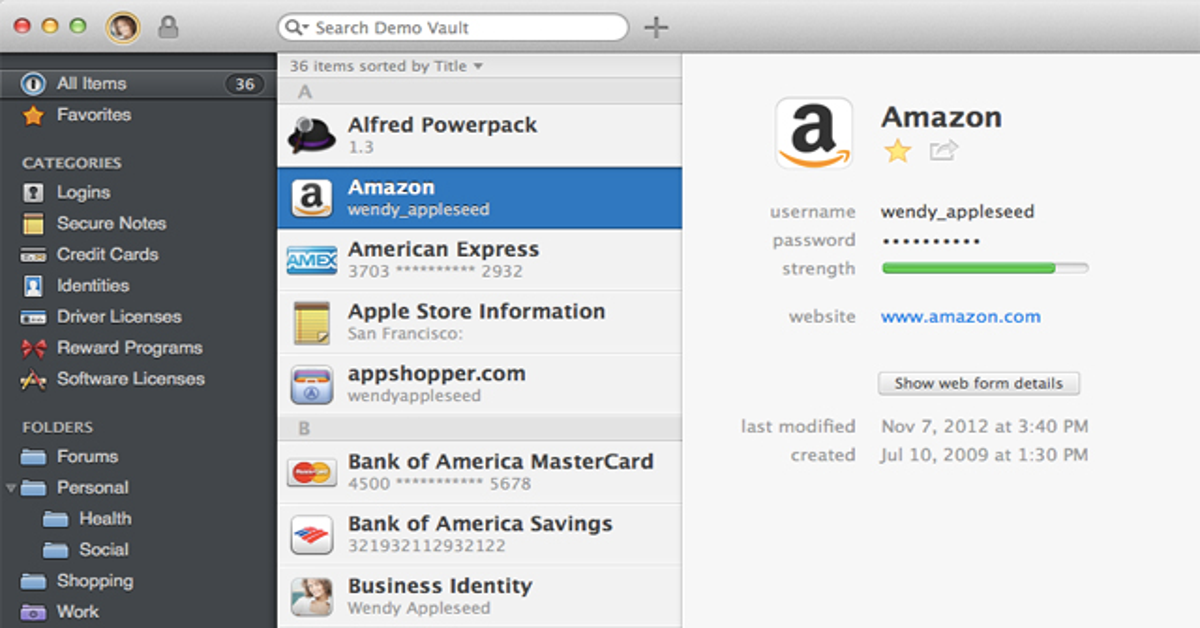Select appshopper.com login entry

[x=479, y=383]
